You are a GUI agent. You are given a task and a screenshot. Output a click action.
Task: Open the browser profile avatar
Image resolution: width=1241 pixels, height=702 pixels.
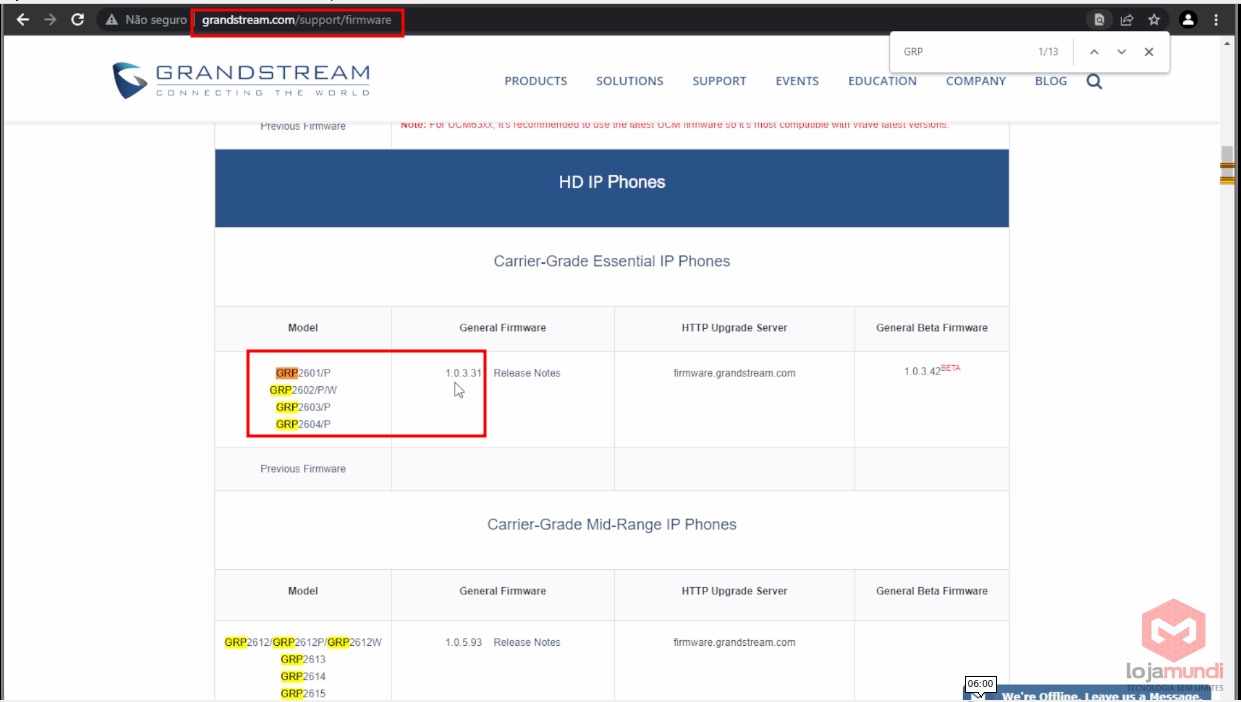[x=1188, y=20]
